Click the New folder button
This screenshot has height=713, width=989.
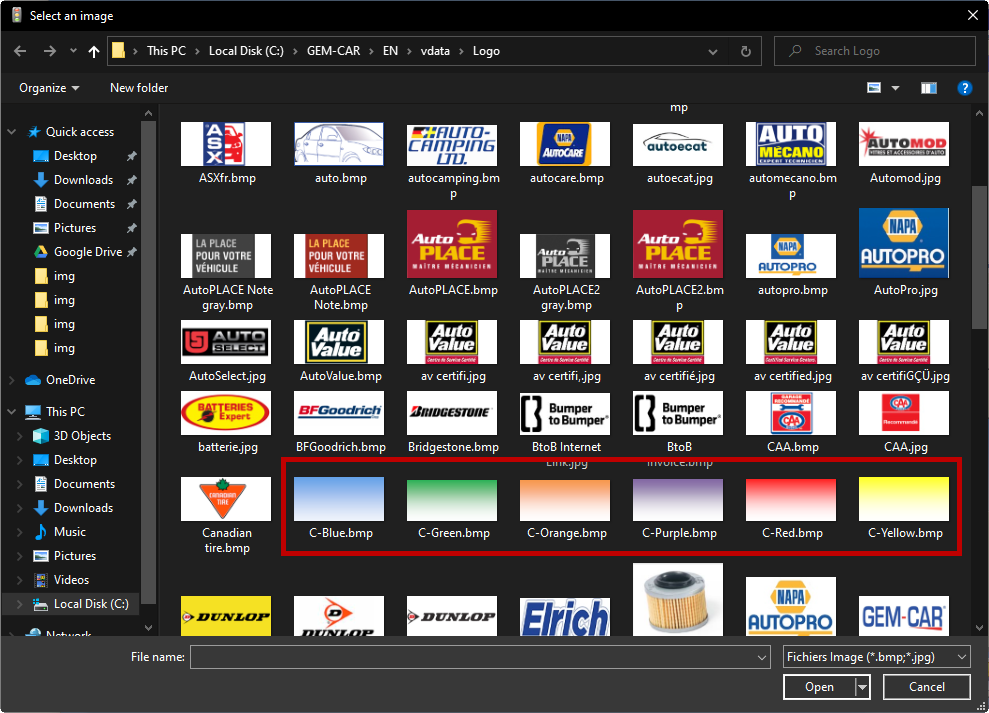click(x=139, y=88)
